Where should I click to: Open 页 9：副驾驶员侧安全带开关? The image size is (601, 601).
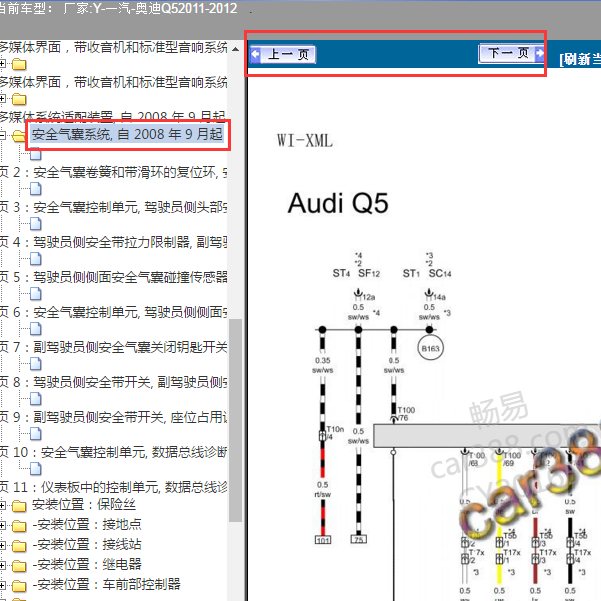113,417
